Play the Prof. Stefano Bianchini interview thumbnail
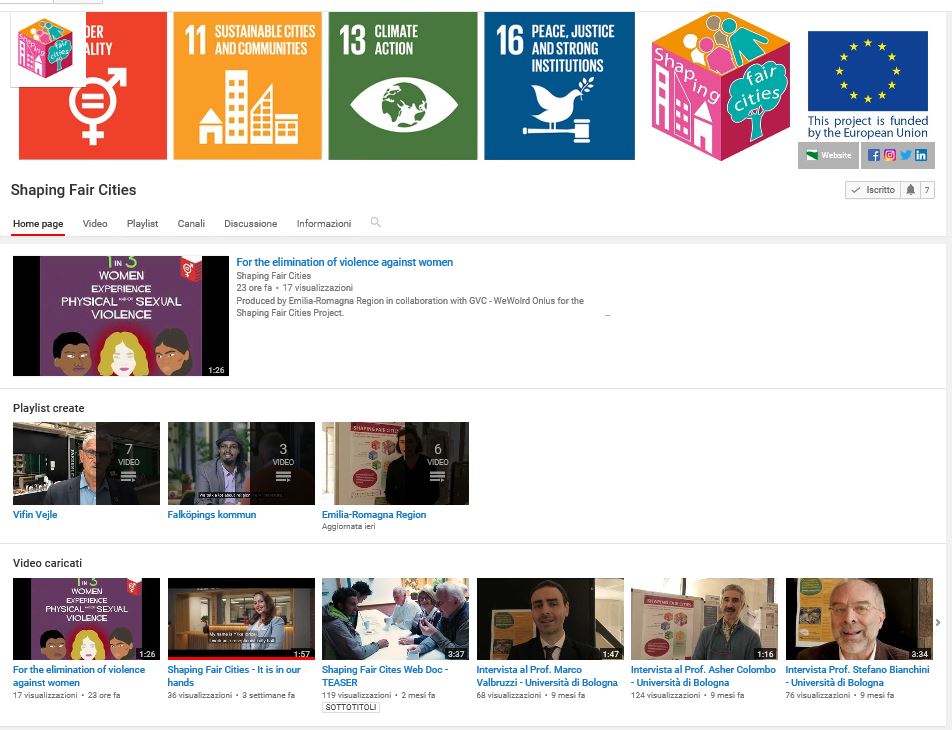Screen dimensions: 952x730 click(x=858, y=618)
